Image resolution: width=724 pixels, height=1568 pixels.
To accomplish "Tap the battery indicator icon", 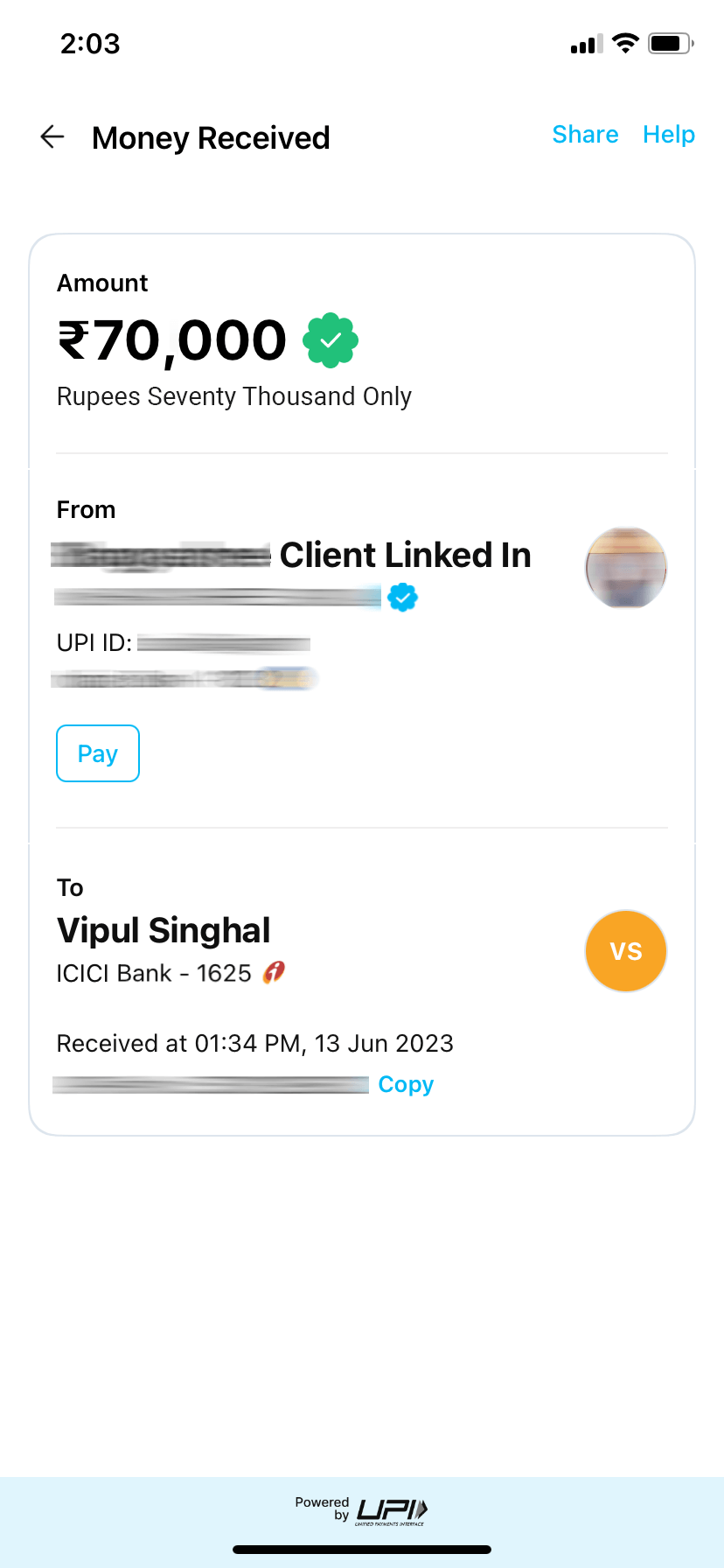I will [x=671, y=43].
